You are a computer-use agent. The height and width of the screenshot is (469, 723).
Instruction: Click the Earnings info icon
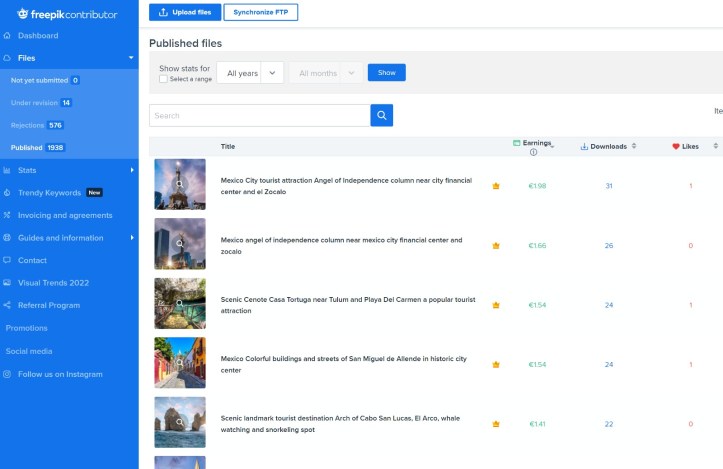(533, 153)
